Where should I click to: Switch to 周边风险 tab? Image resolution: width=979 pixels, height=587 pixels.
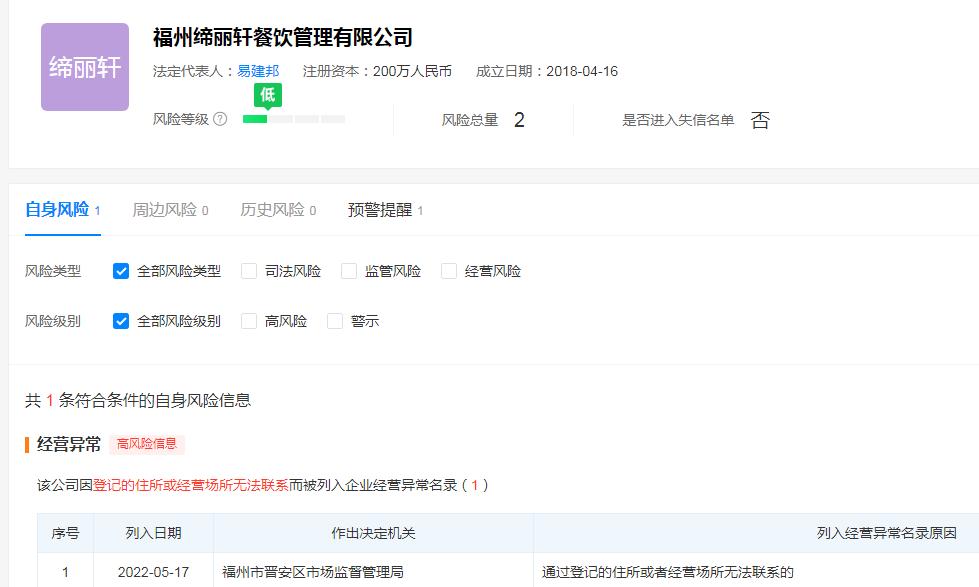click(164, 210)
